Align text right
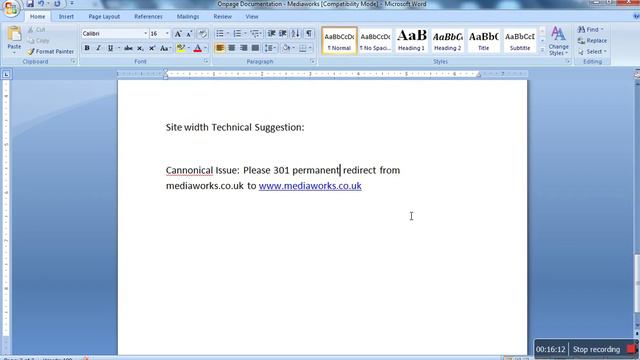Screen dimensions: 640x360 [x=244, y=48]
